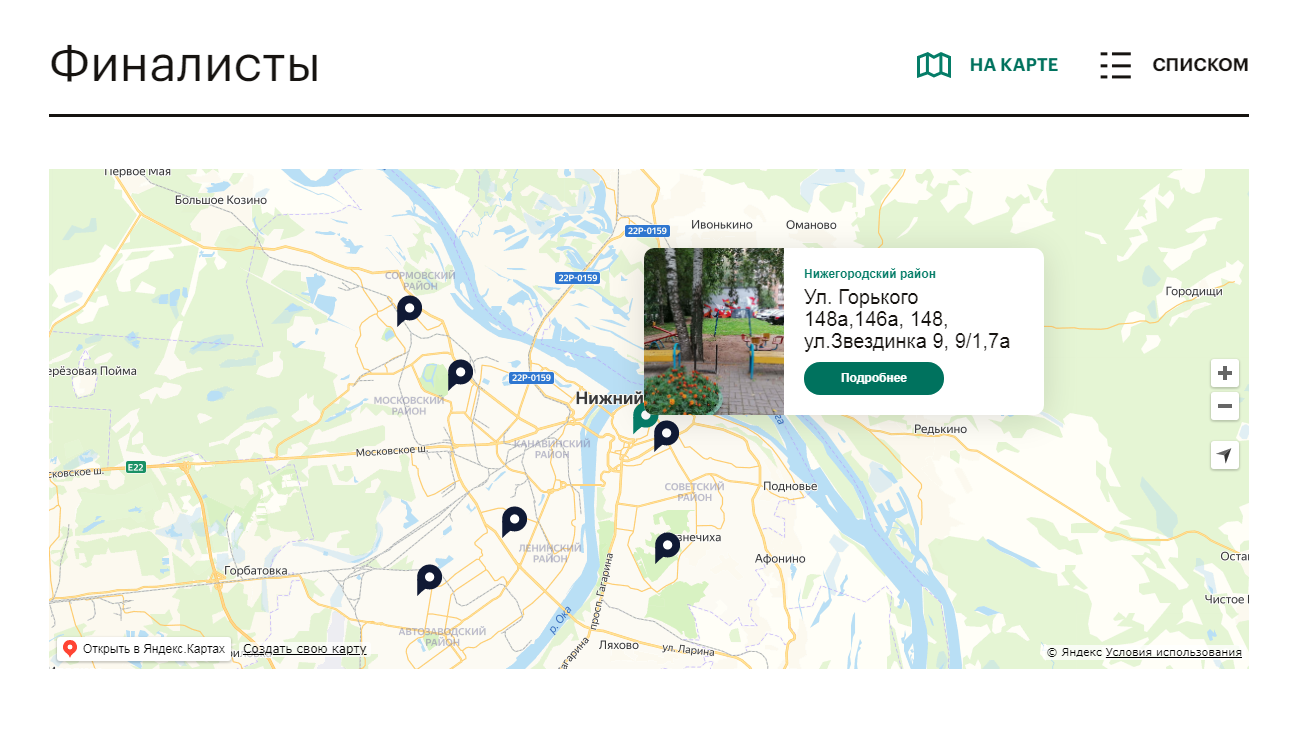
Task: Zoom out the map with minus button
Action: [1225, 406]
